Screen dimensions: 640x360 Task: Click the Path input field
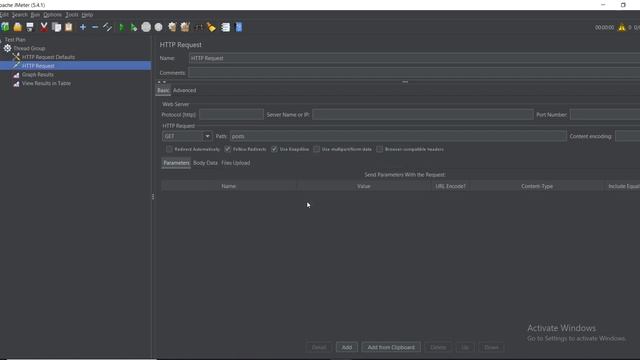[x=398, y=136]
